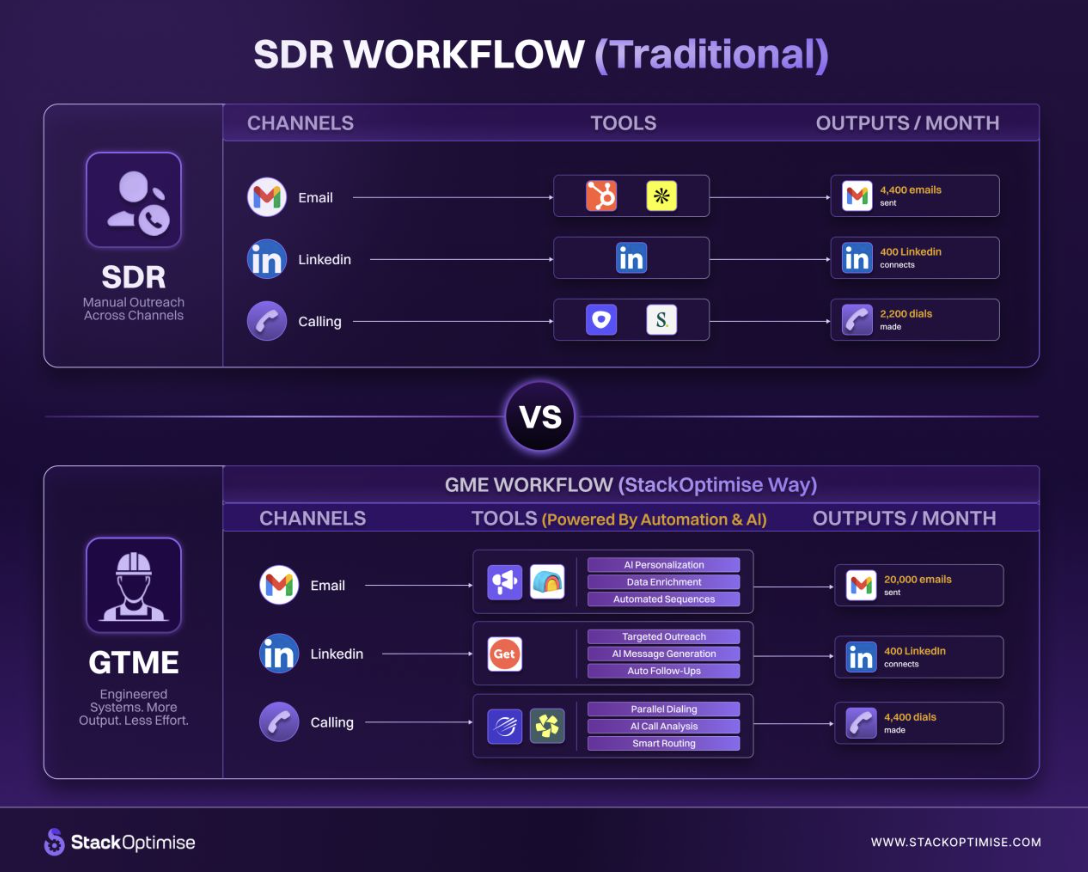Select the white 'S.' calling tool icon
The height and width of the screenshot is (872, 1088).
[662, 320]
